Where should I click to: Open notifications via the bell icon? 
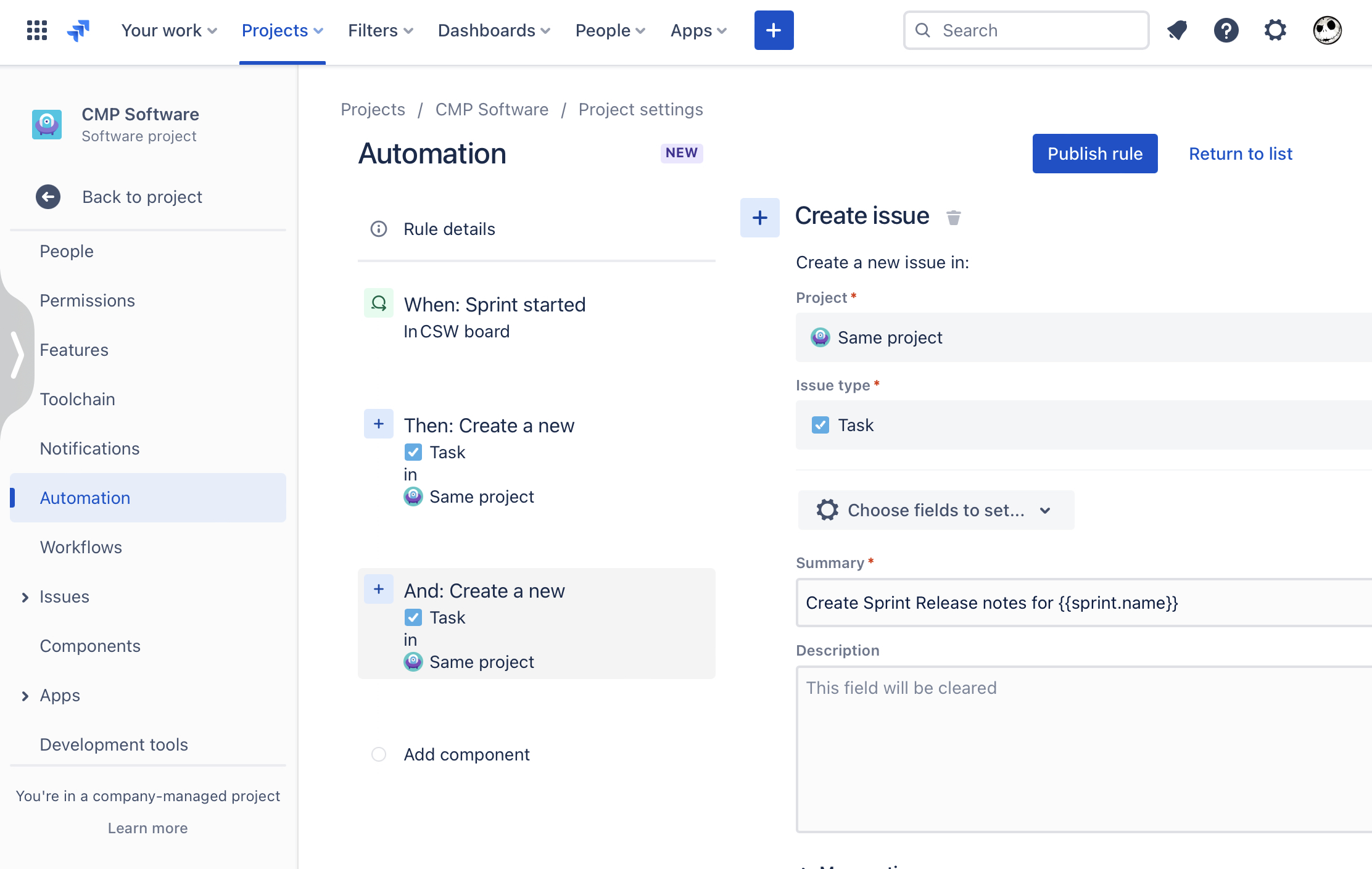click(1177, 30)
